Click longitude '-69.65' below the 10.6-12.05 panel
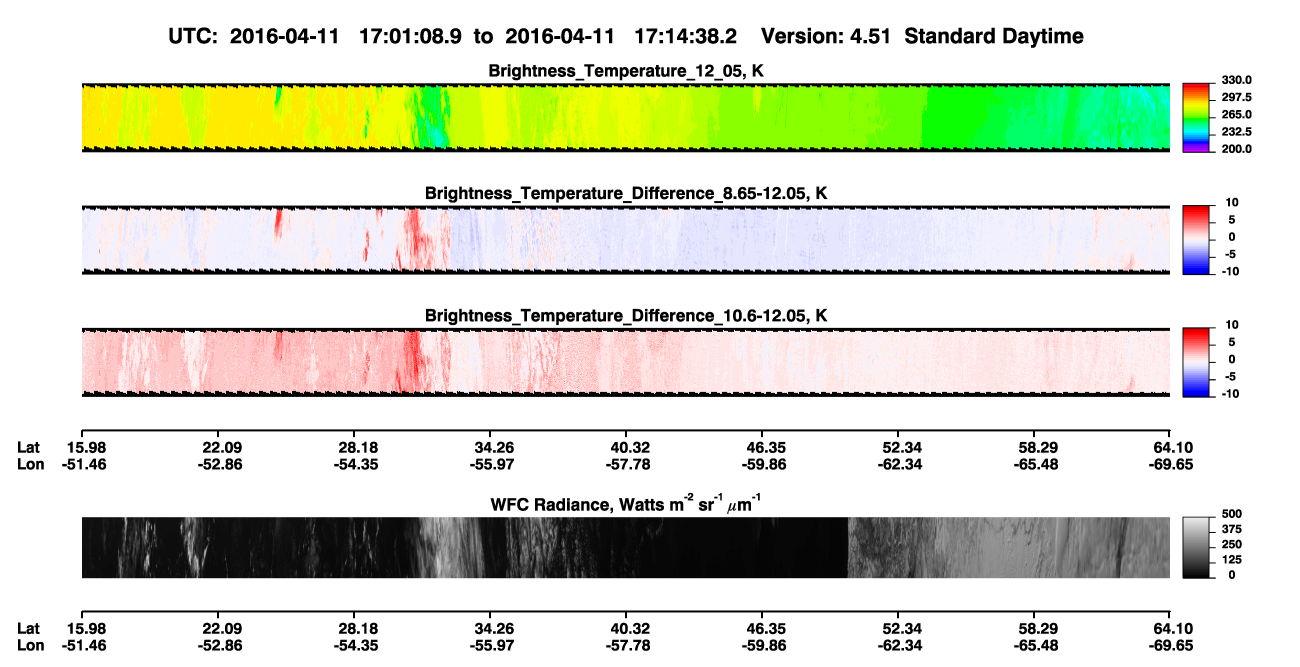 1171,464
